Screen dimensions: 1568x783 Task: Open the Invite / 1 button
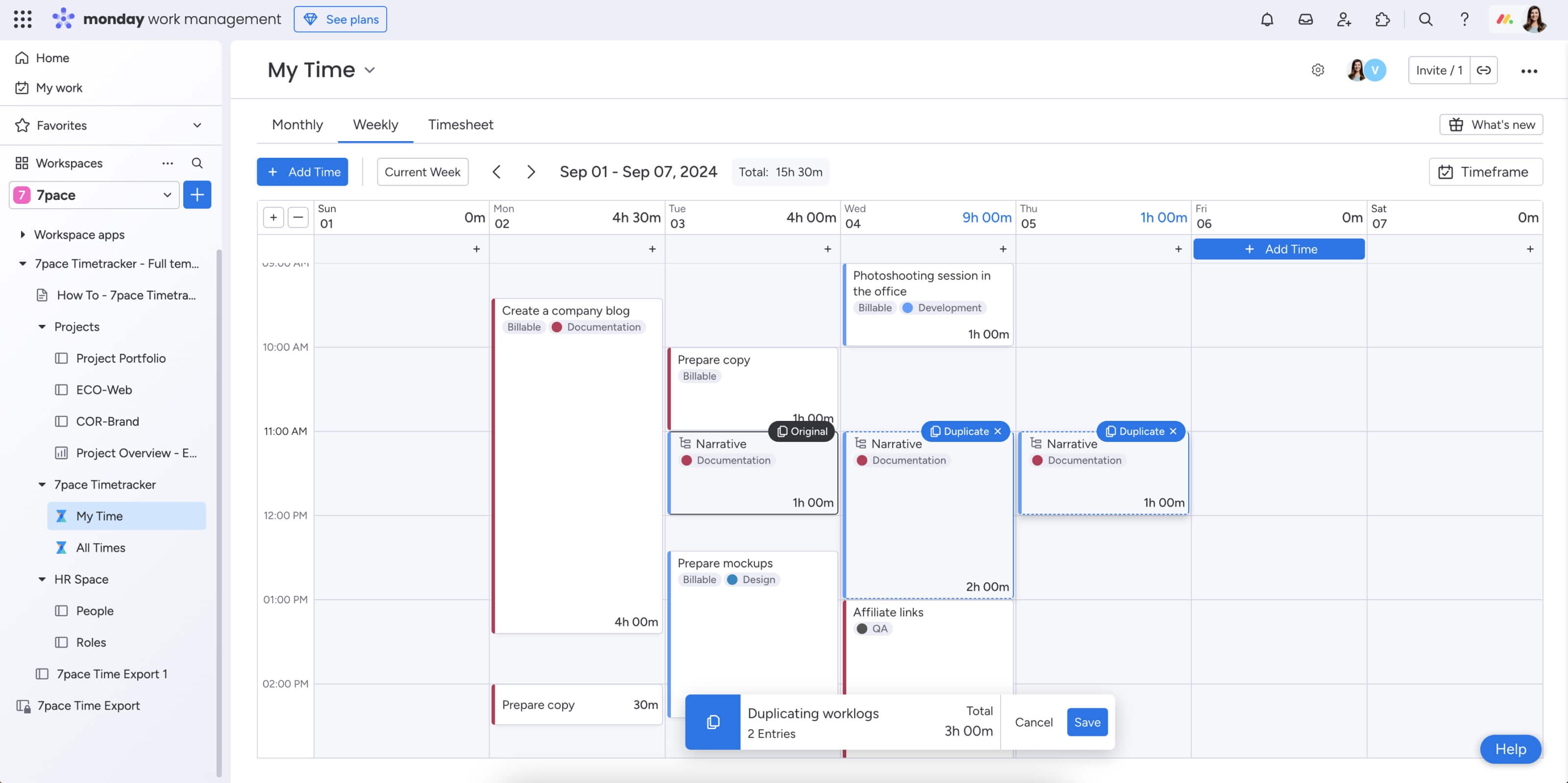tap(1439, 70)
